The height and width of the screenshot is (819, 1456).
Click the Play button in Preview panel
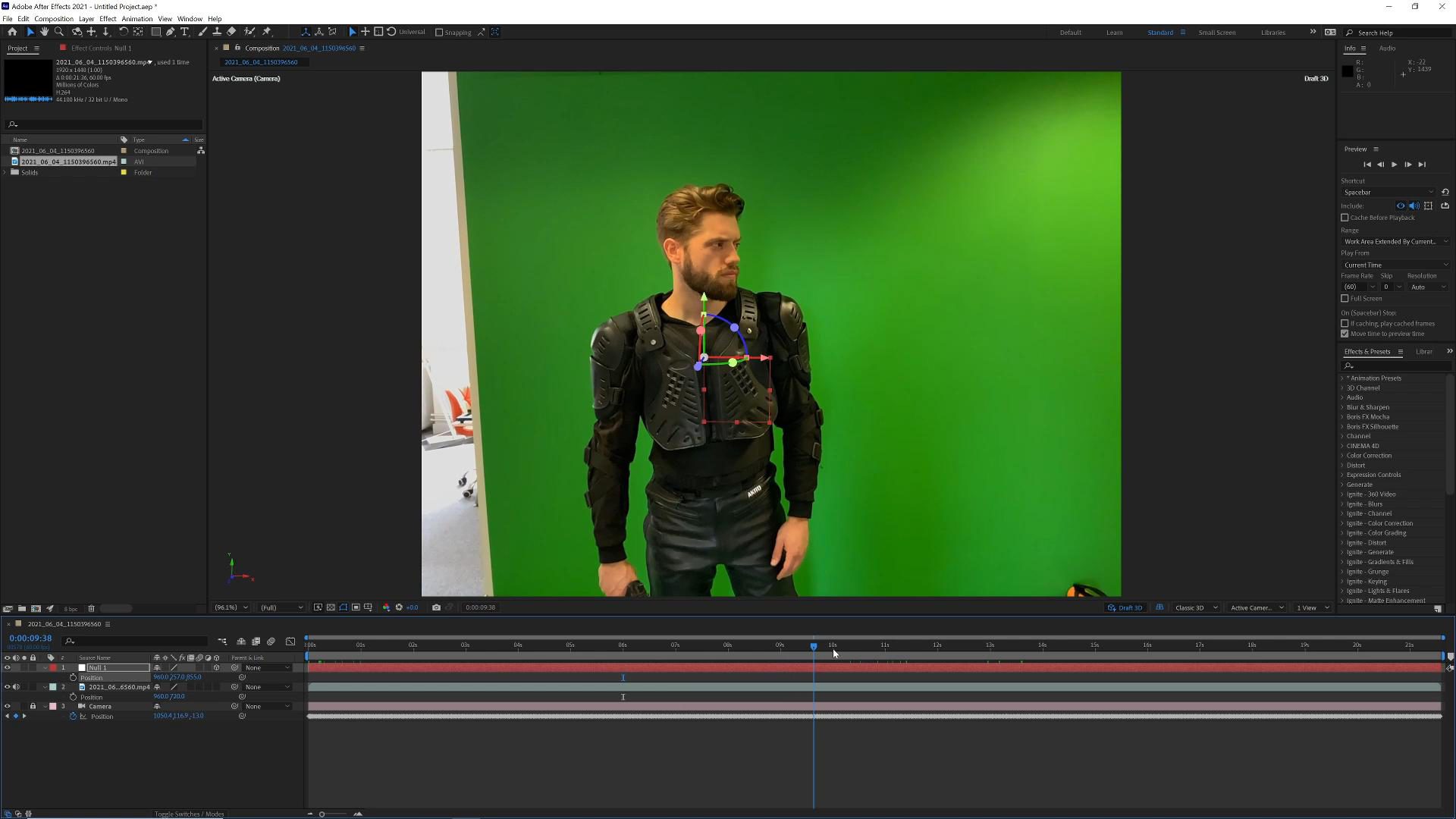tap(1394, 165)
